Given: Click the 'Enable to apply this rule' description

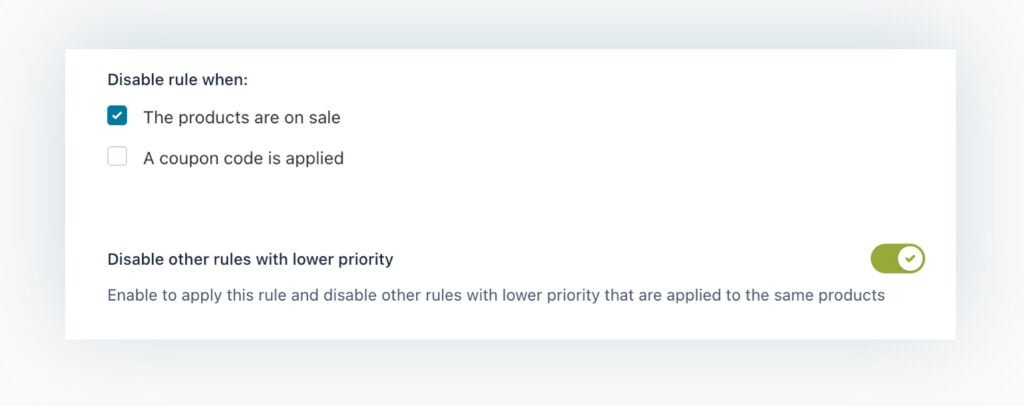Looking at the screenshot, I should [x=495, y=296].
